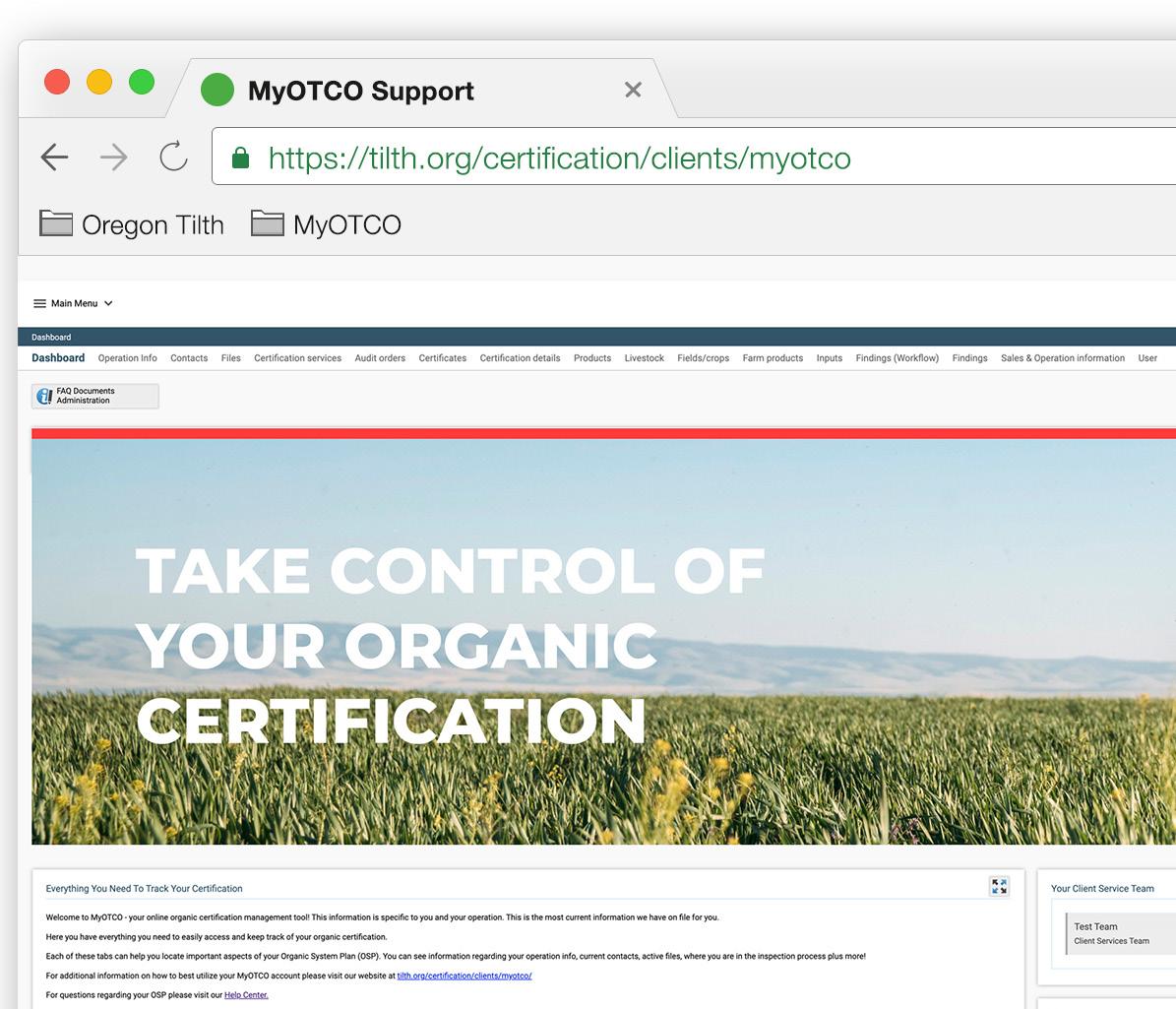Select the Dashboard tab
This screenshot has width=1176, height=1009.
pos(58,358)
